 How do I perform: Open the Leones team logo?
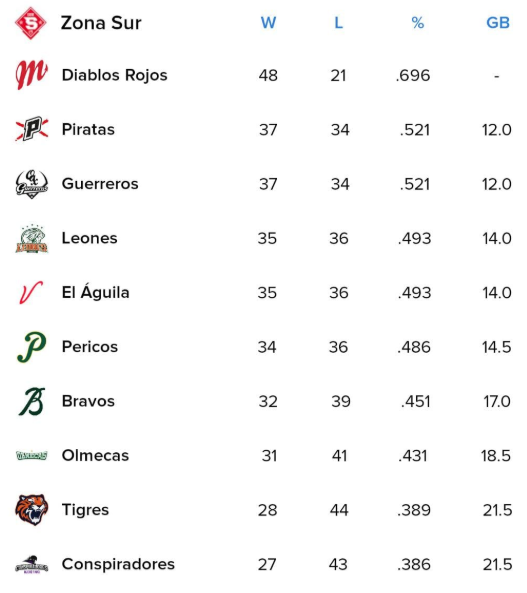coord(32,238)
